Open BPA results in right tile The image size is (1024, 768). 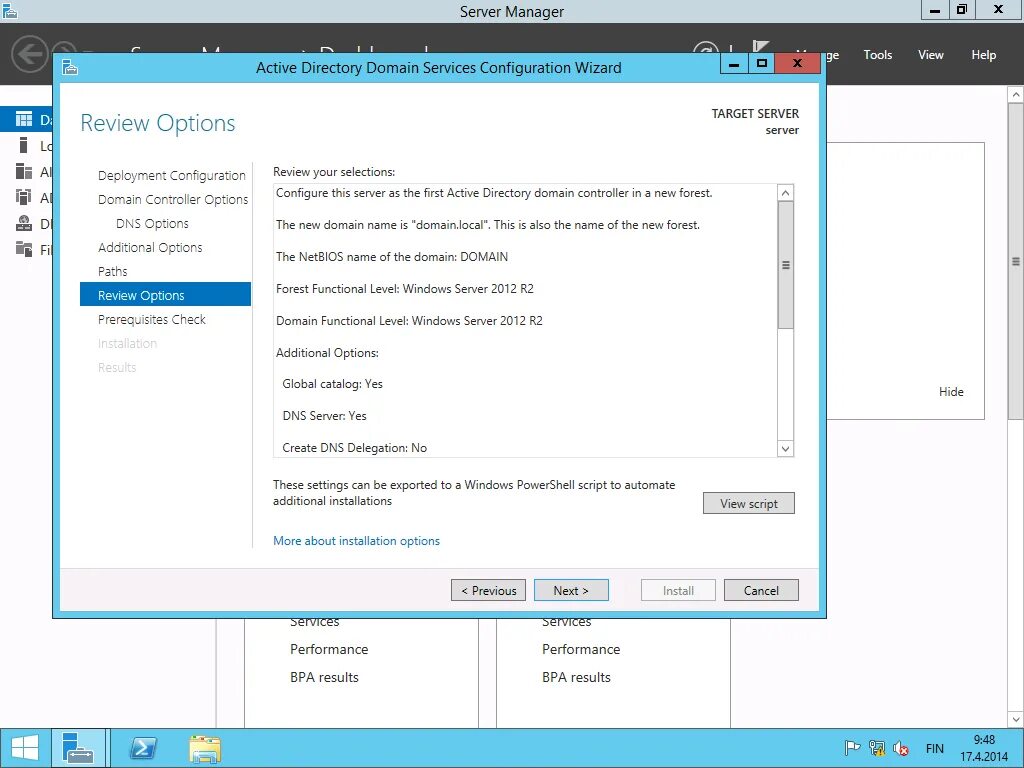[576, 677]
